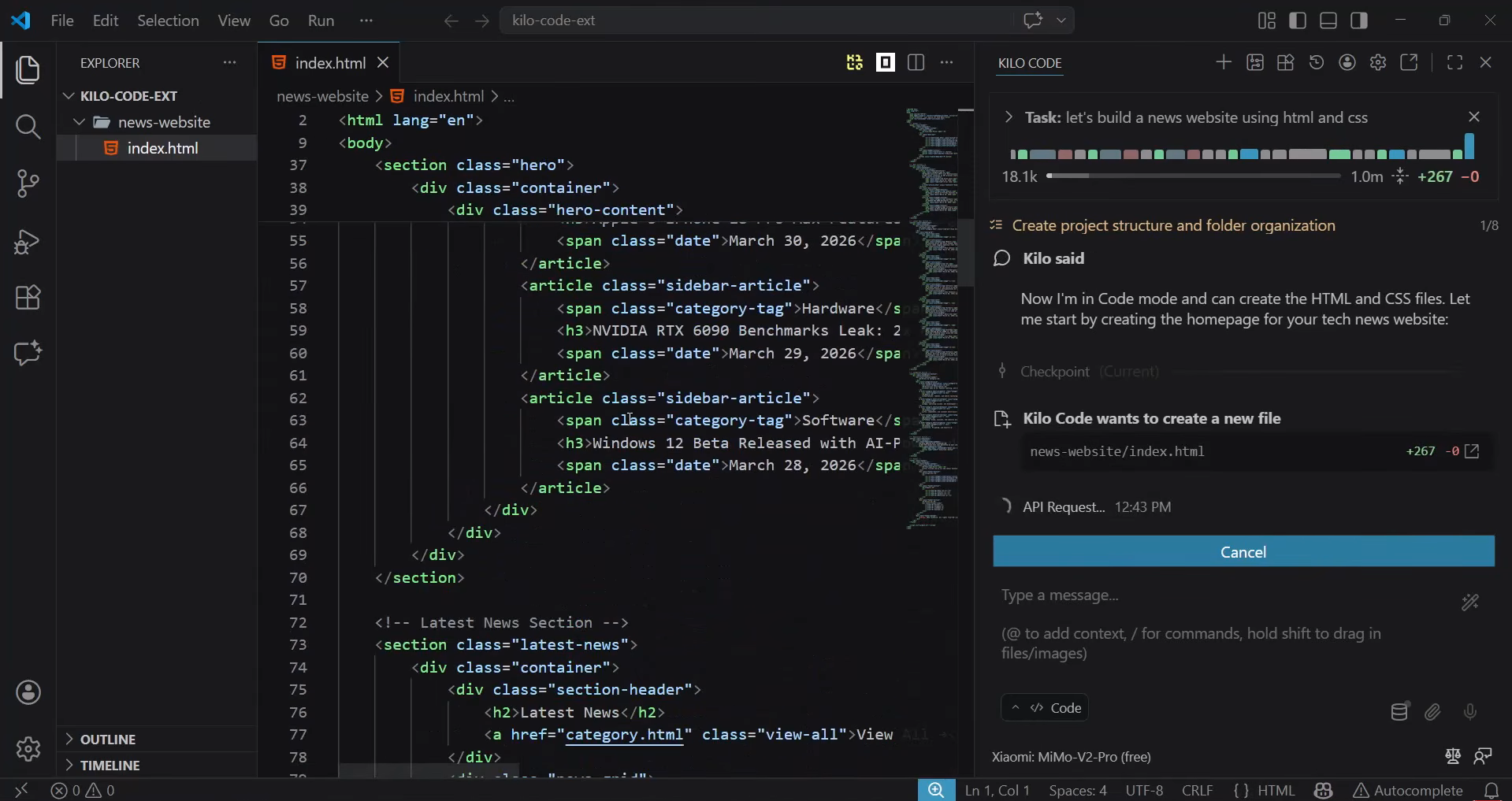Open the File menu
Screen dimensions: 1512x801
62,20
